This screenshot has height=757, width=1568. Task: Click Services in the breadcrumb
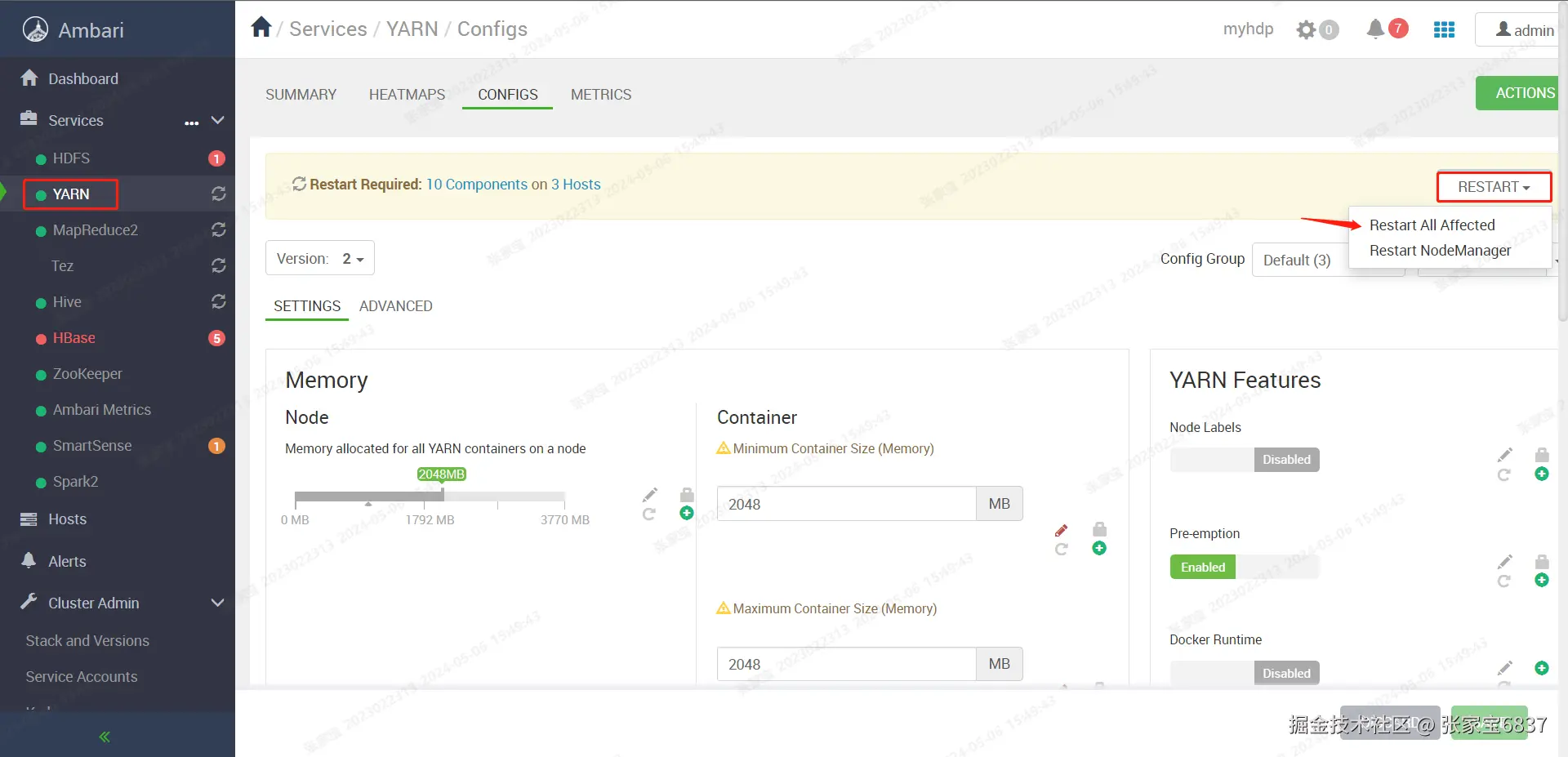pyautogui.click(x=328, y=29)
